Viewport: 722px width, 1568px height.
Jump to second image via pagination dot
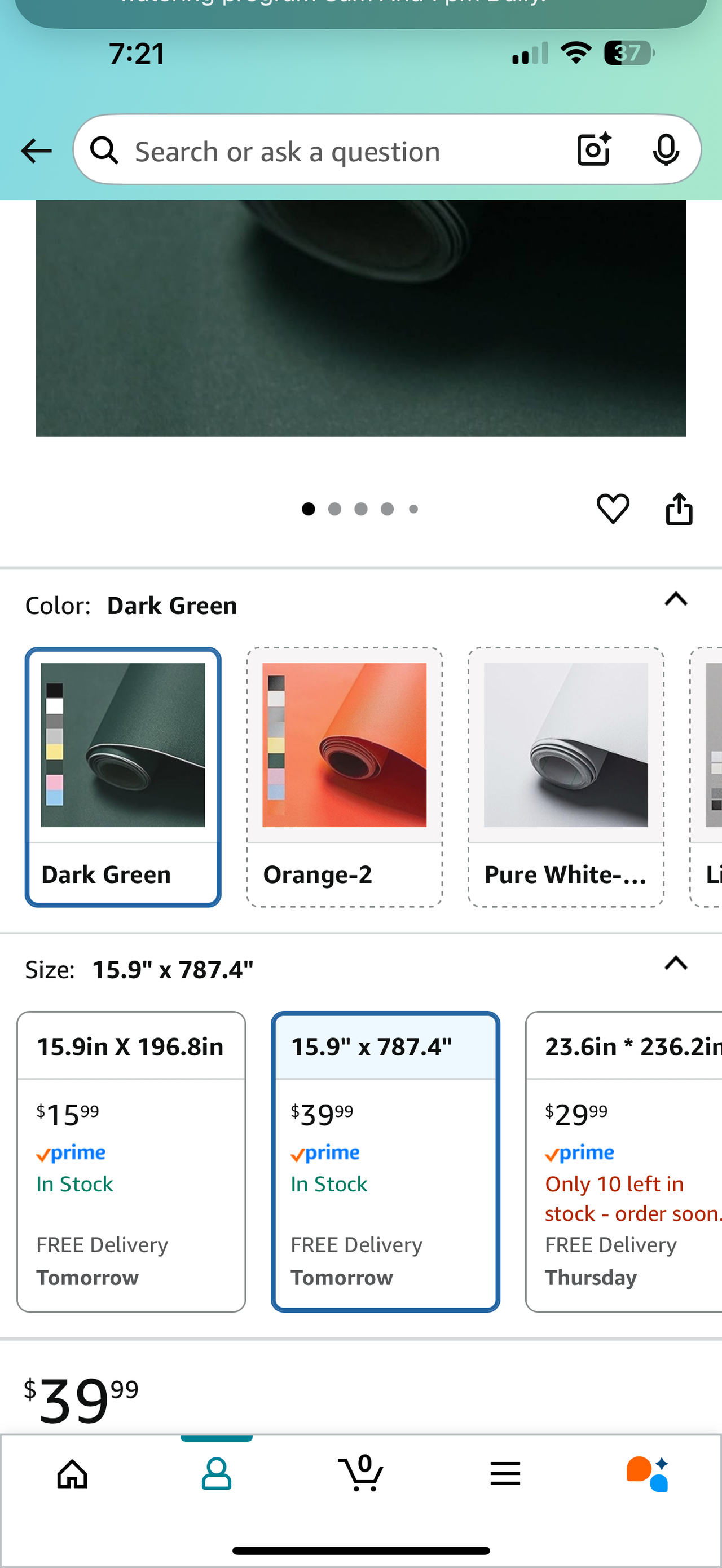(335, 509)
